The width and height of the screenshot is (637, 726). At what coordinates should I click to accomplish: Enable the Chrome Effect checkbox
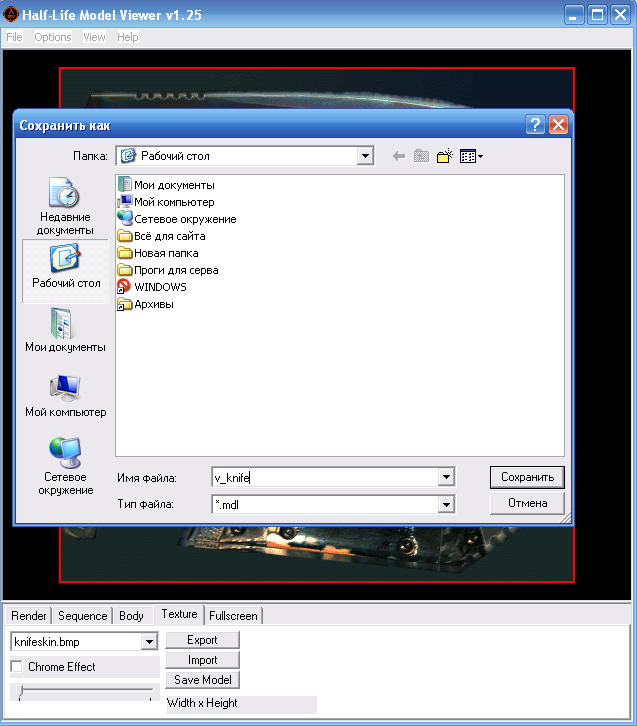tap(17, 667)
